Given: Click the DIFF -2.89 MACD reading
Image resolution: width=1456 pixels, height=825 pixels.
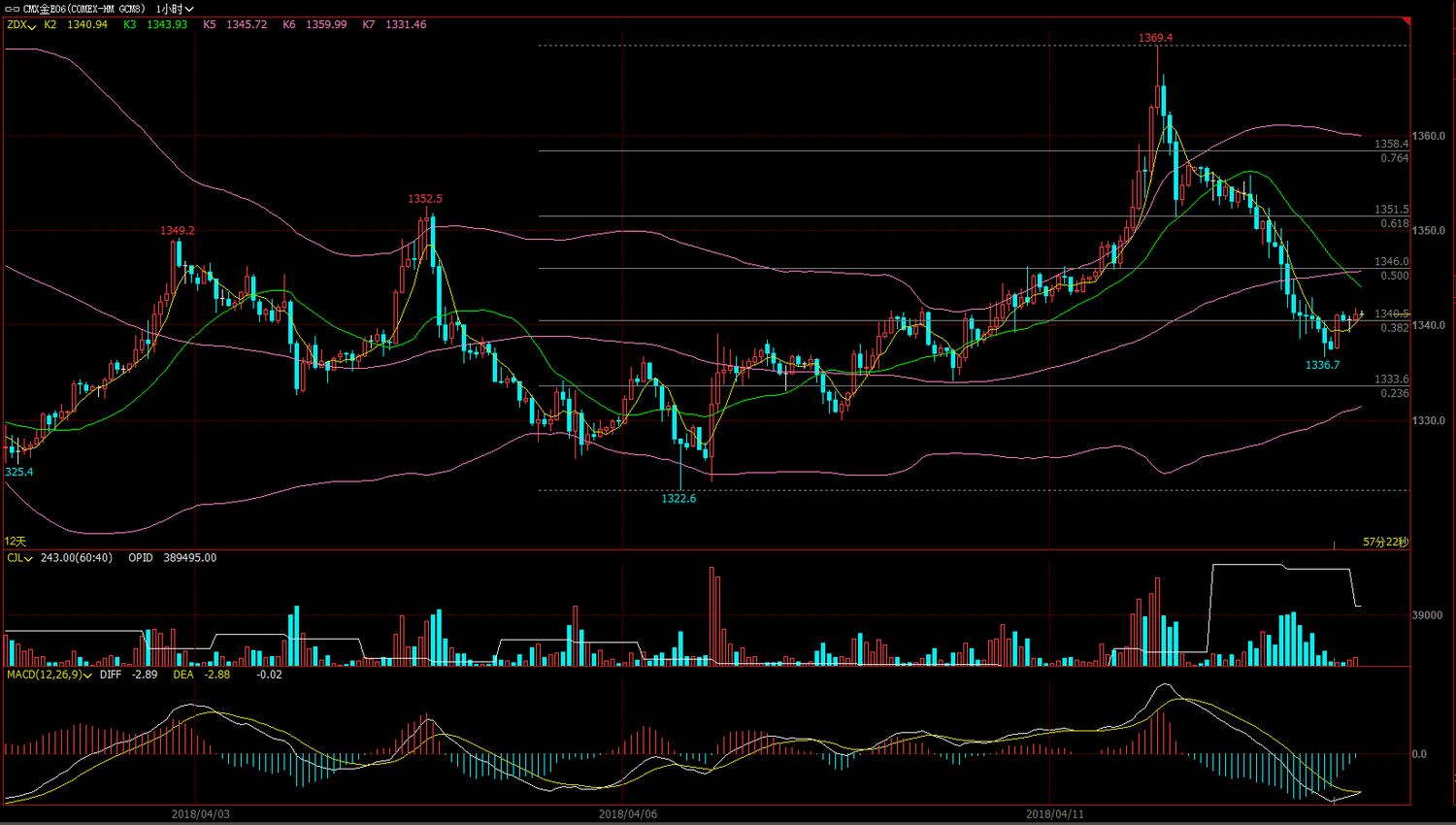Looking at the screenshot, I should 129,675.
